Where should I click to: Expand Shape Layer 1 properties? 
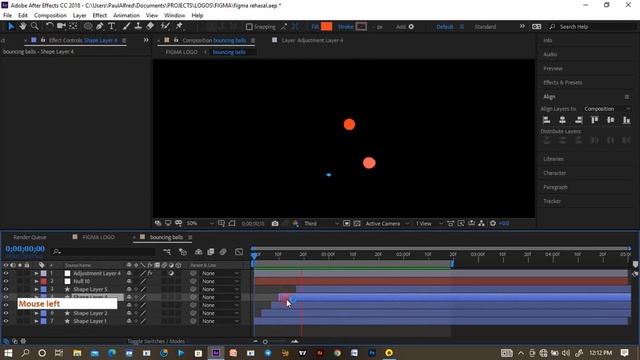36,321
